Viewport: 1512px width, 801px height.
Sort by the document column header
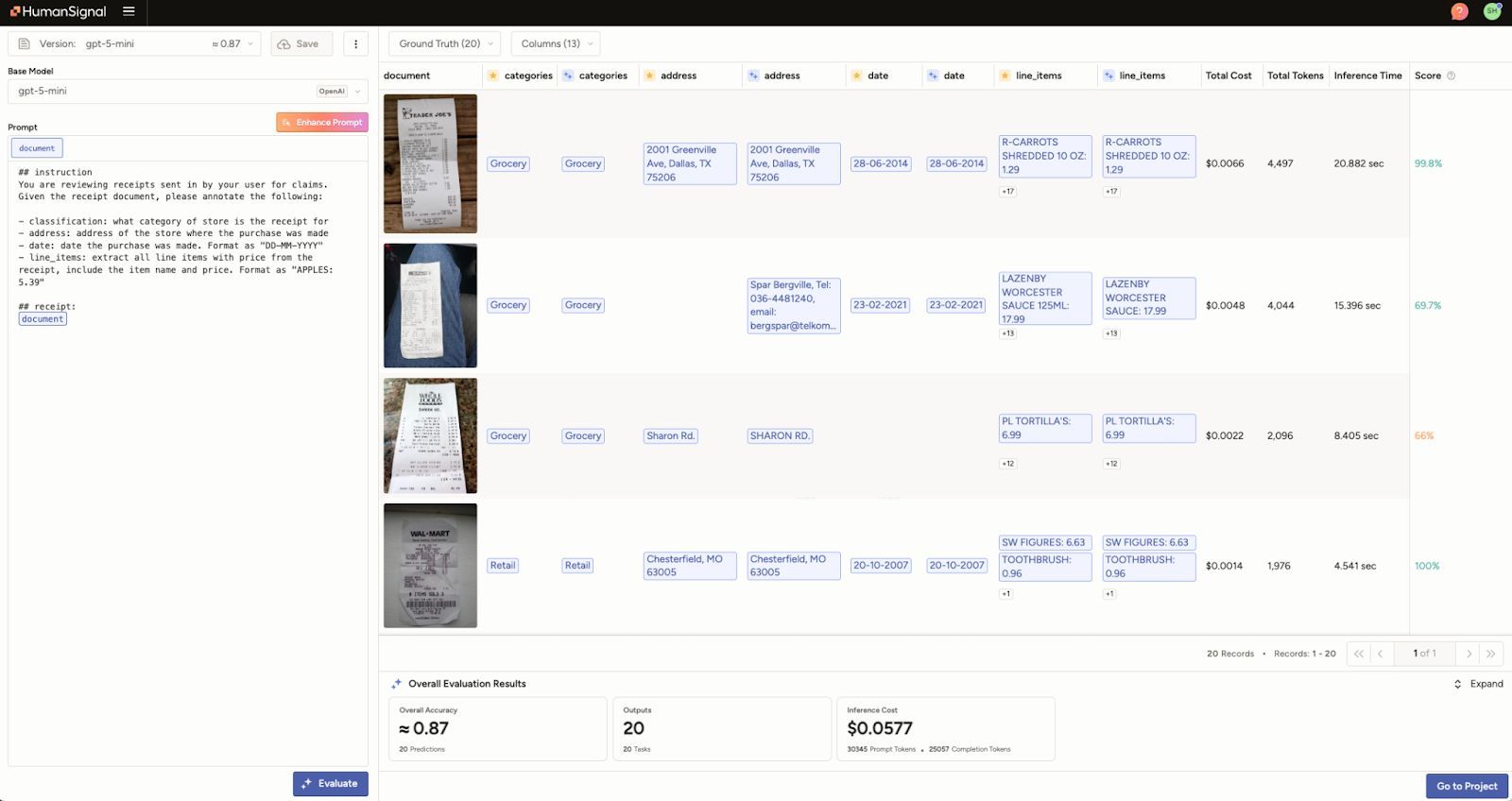click(x=406, y=76)
